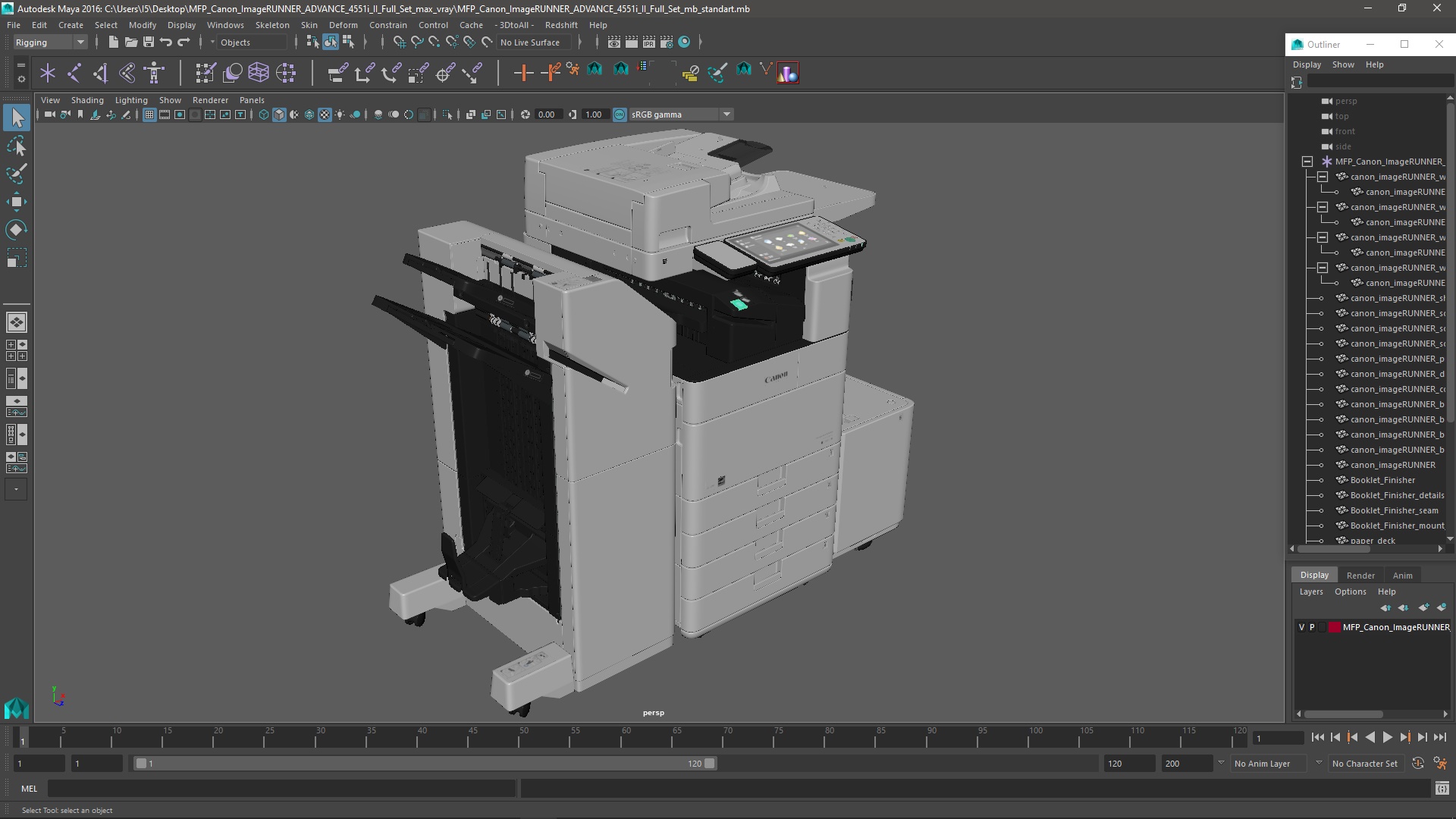Click frame 60 on the timeline
Image resolution: width=1456 pixels, height=819 pixels.
pos(626,737)
